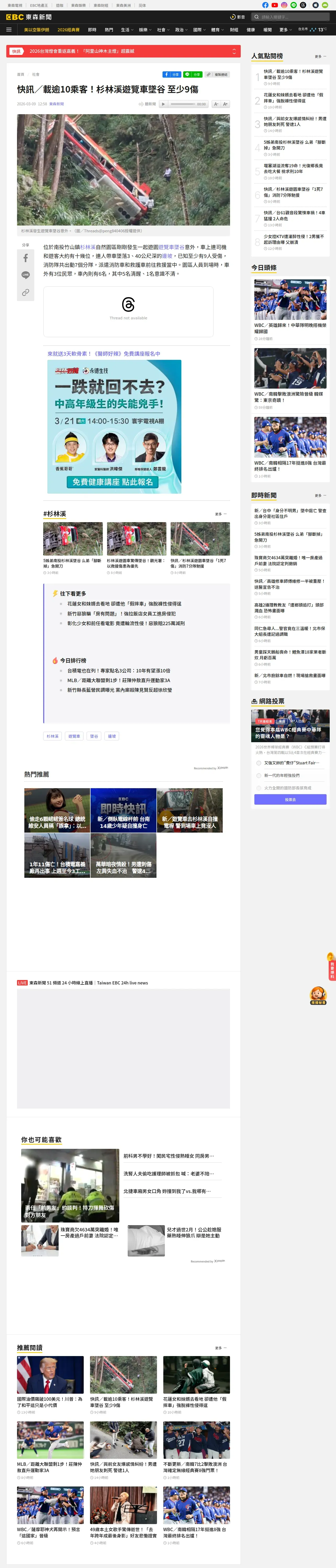The width and height of the screenshot is (336, 1568).
Task: Click the search magnifier icon
Action: (257, 17)
